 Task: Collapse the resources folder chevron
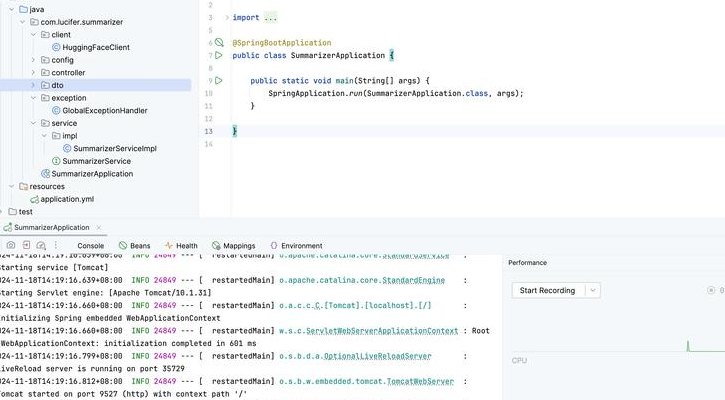pos(12,186)
